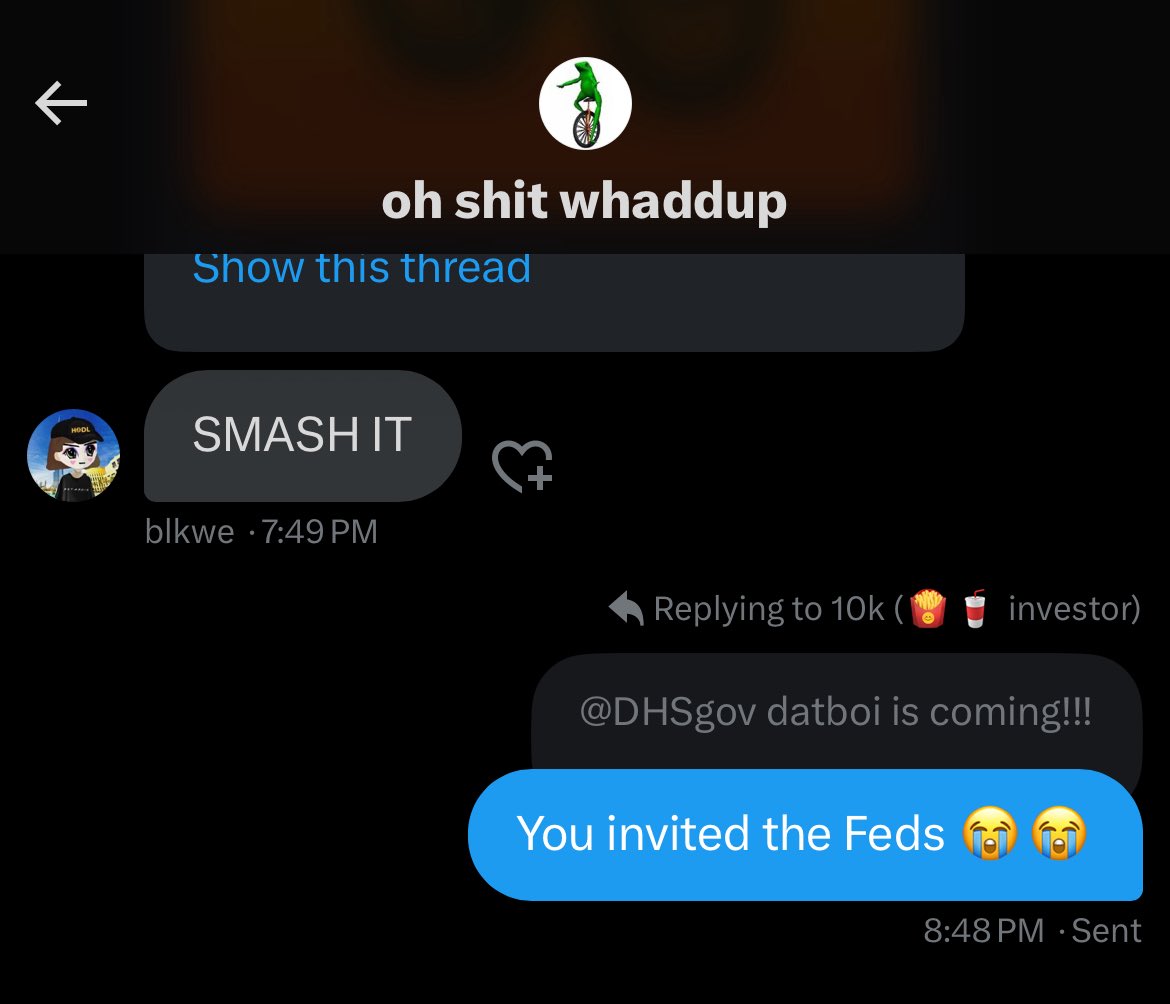Tap the blkwe sender name
Viewport: 1170px width, 1004px height.
(190, 532)
